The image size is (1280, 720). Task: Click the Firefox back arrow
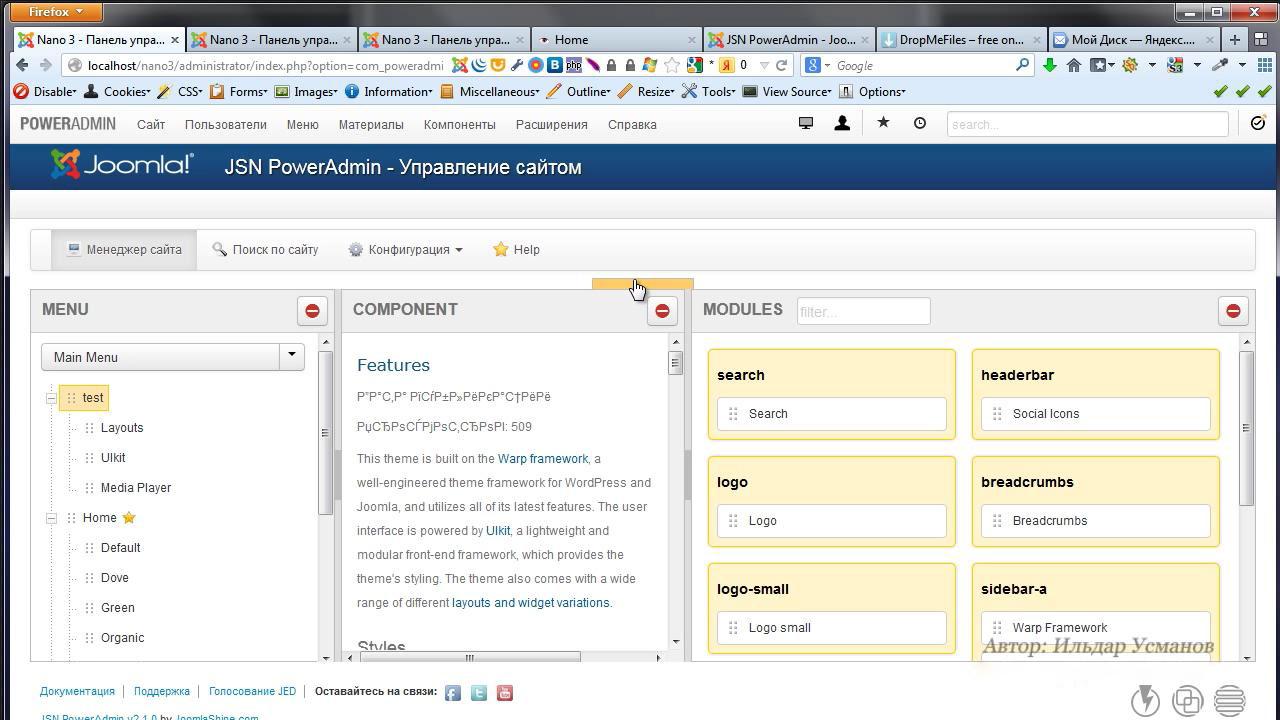22,65
